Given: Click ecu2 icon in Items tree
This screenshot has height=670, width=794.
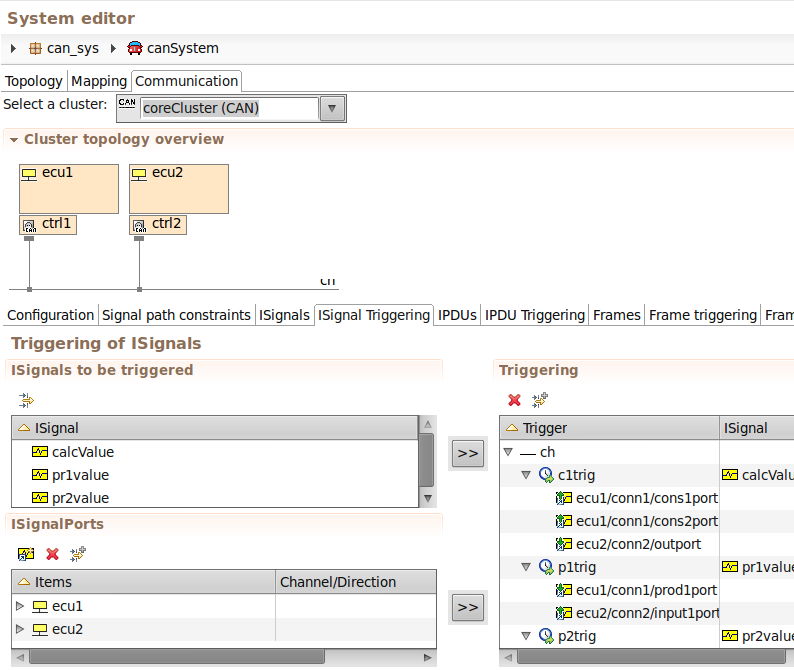Looking at the screenshot, I should click(39, 629).
